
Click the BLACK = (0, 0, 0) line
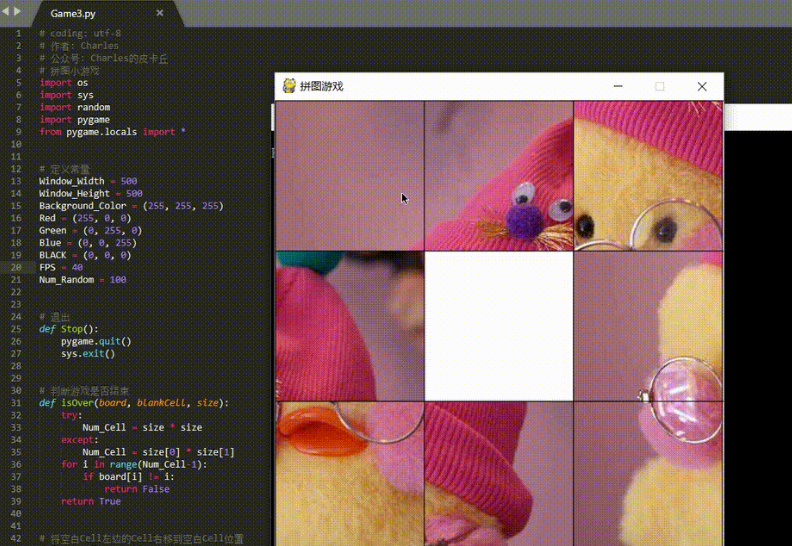tap(85, 255)
